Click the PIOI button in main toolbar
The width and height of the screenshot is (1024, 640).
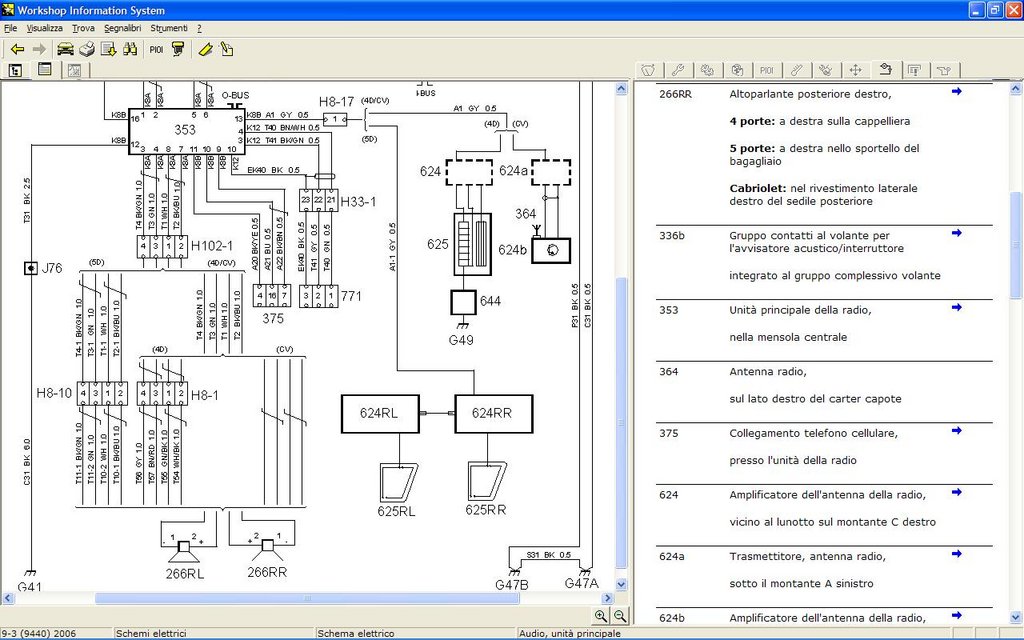[x=156, y=49]
